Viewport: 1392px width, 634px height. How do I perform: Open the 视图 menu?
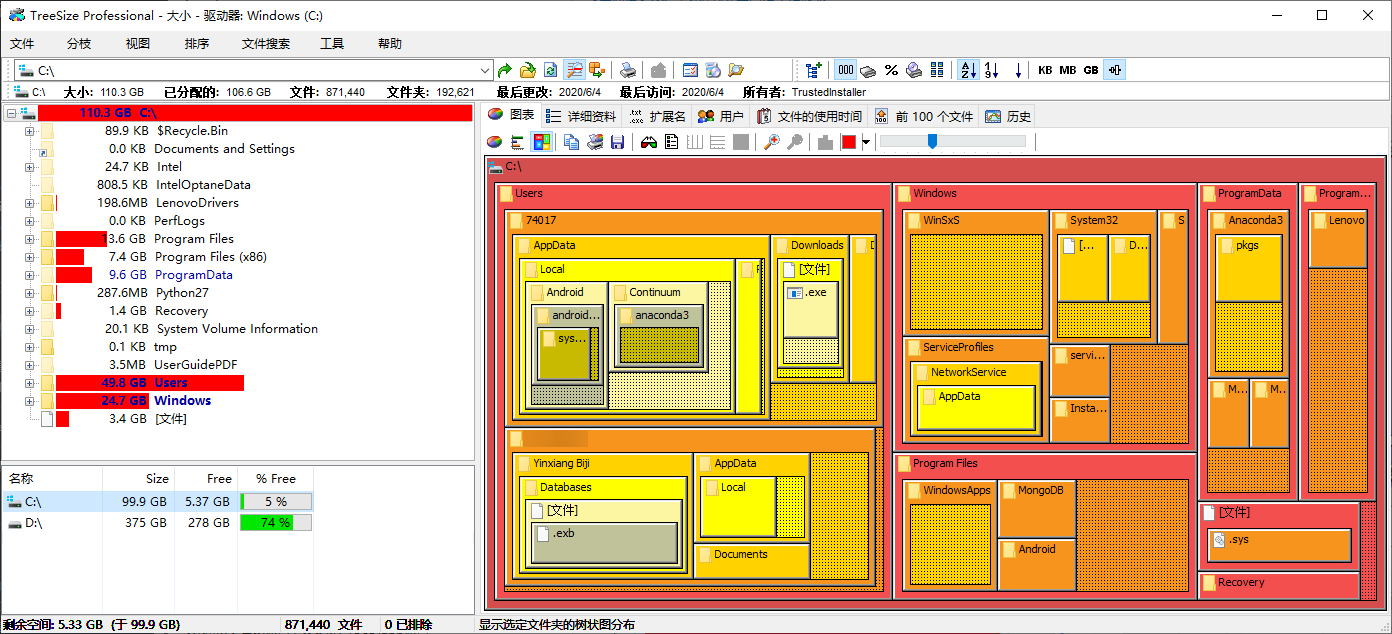[138, 44]
